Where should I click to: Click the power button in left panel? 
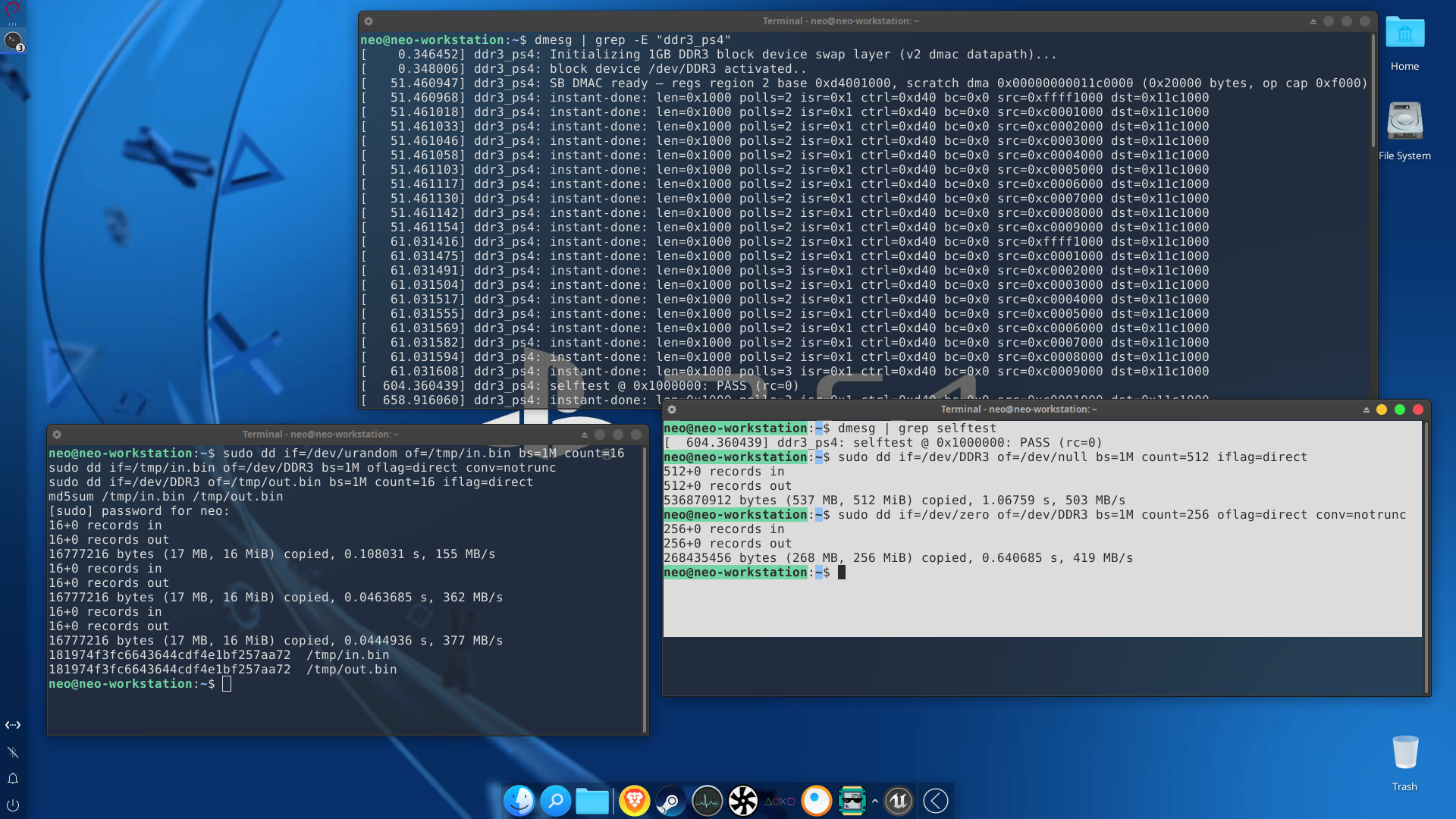pyautogui.click(x=13, y=805)
